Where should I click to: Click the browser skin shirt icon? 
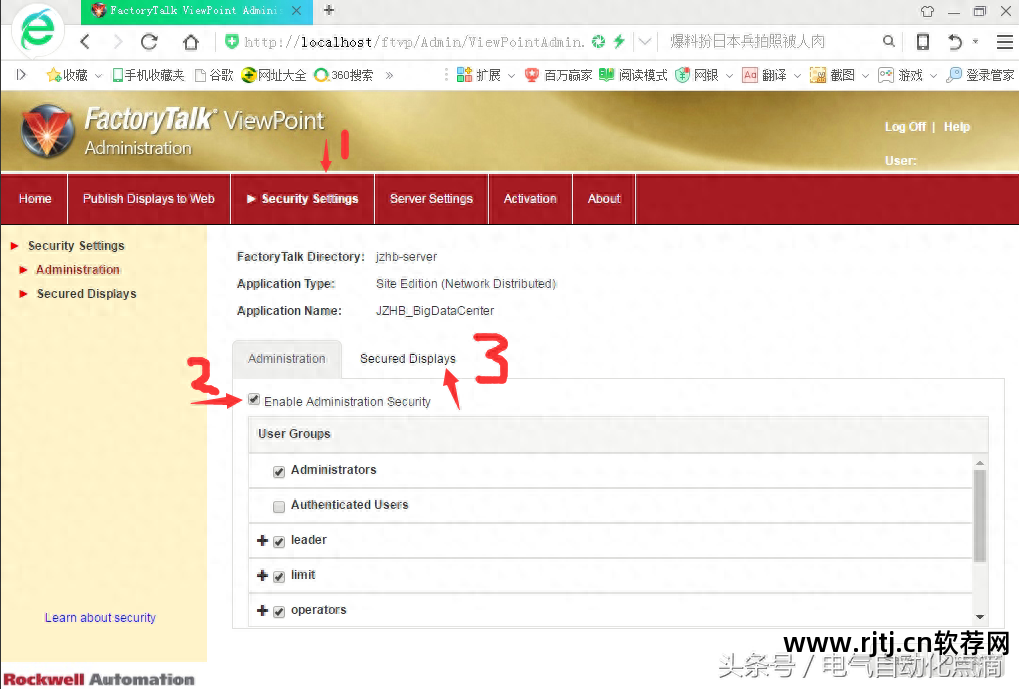pos(927,11)
